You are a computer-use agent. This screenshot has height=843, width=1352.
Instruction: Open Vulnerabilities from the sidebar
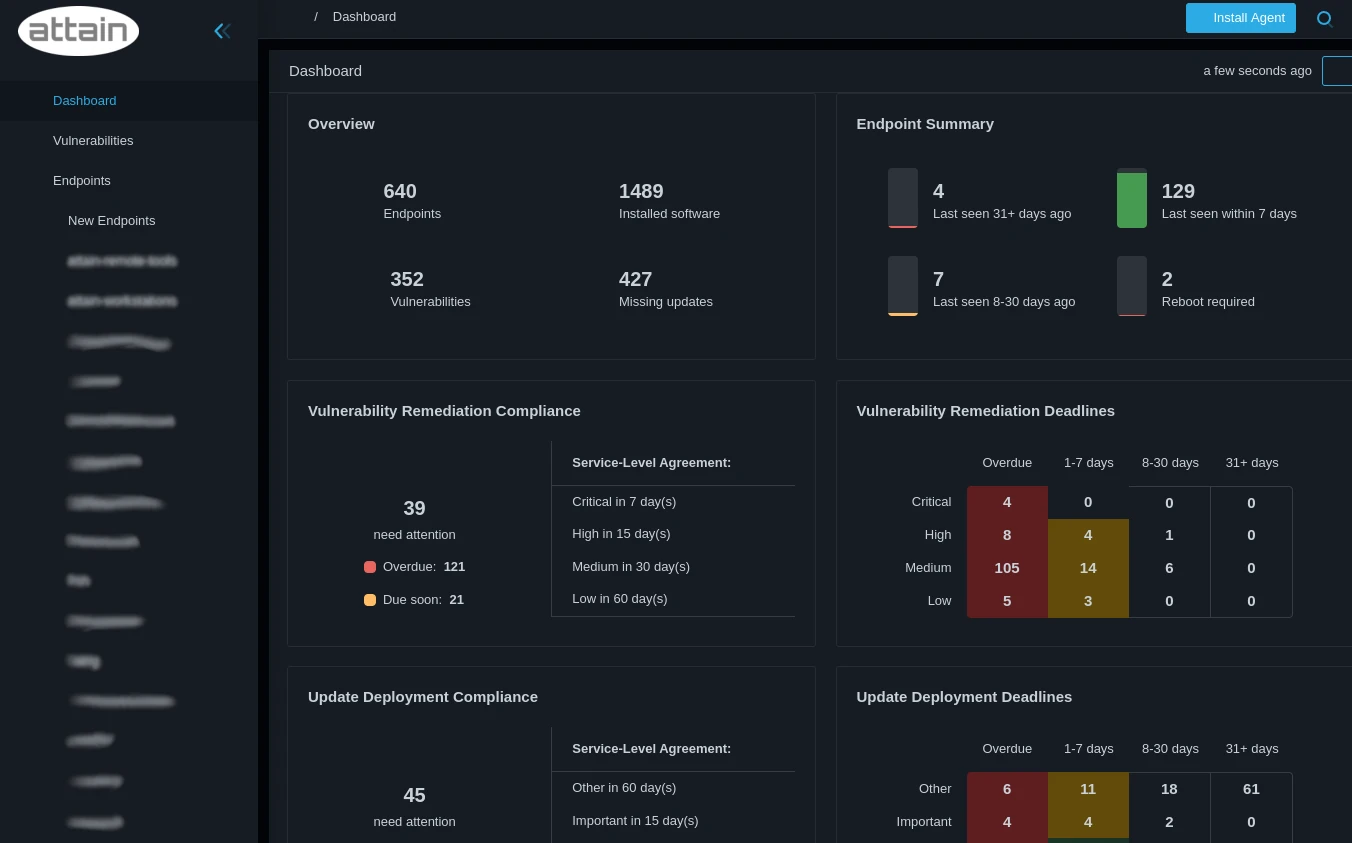pos(93,141)
